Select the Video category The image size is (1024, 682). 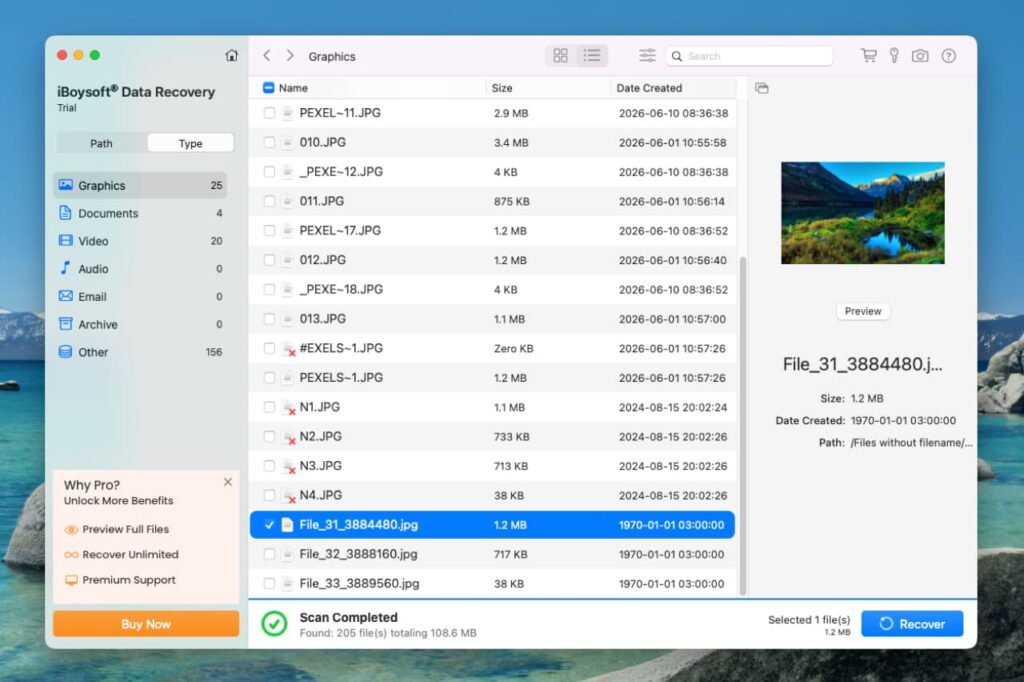click(140, 241)
